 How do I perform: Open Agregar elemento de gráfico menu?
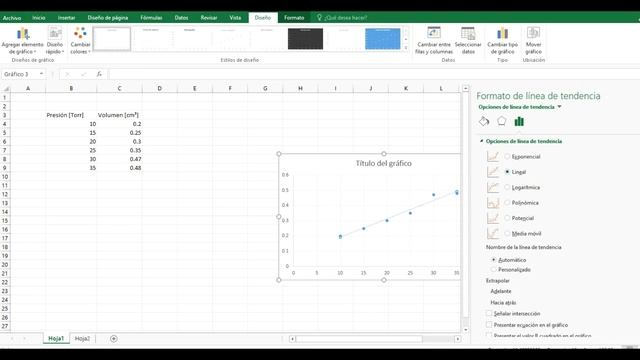click(22, 40)
